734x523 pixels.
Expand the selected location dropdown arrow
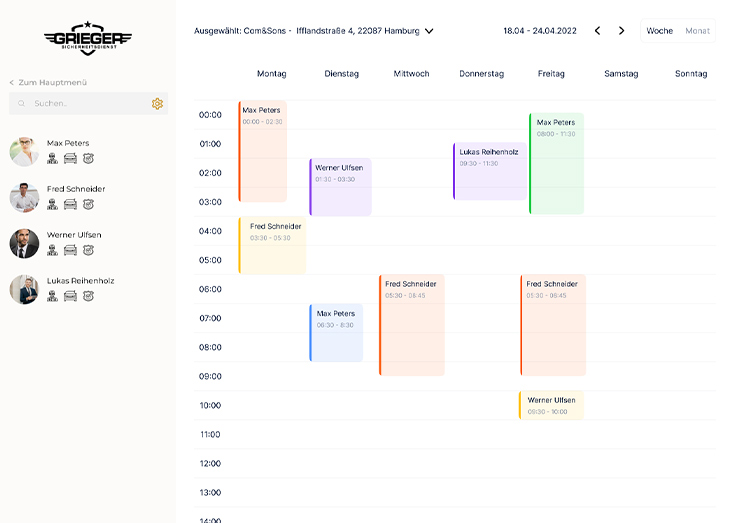429,31
